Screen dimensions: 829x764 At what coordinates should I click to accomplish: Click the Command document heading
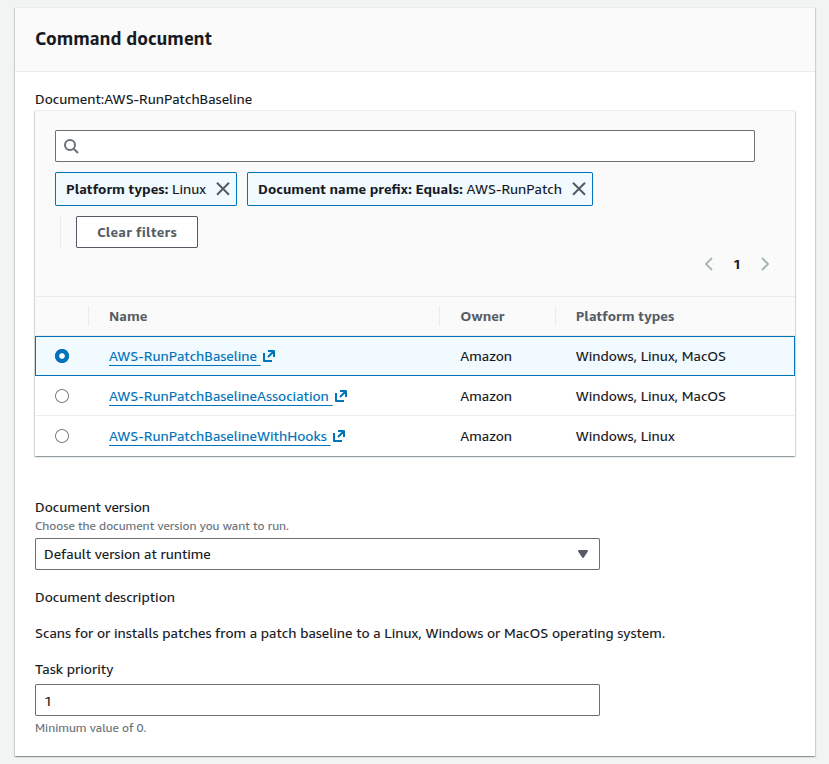(123, 39)
